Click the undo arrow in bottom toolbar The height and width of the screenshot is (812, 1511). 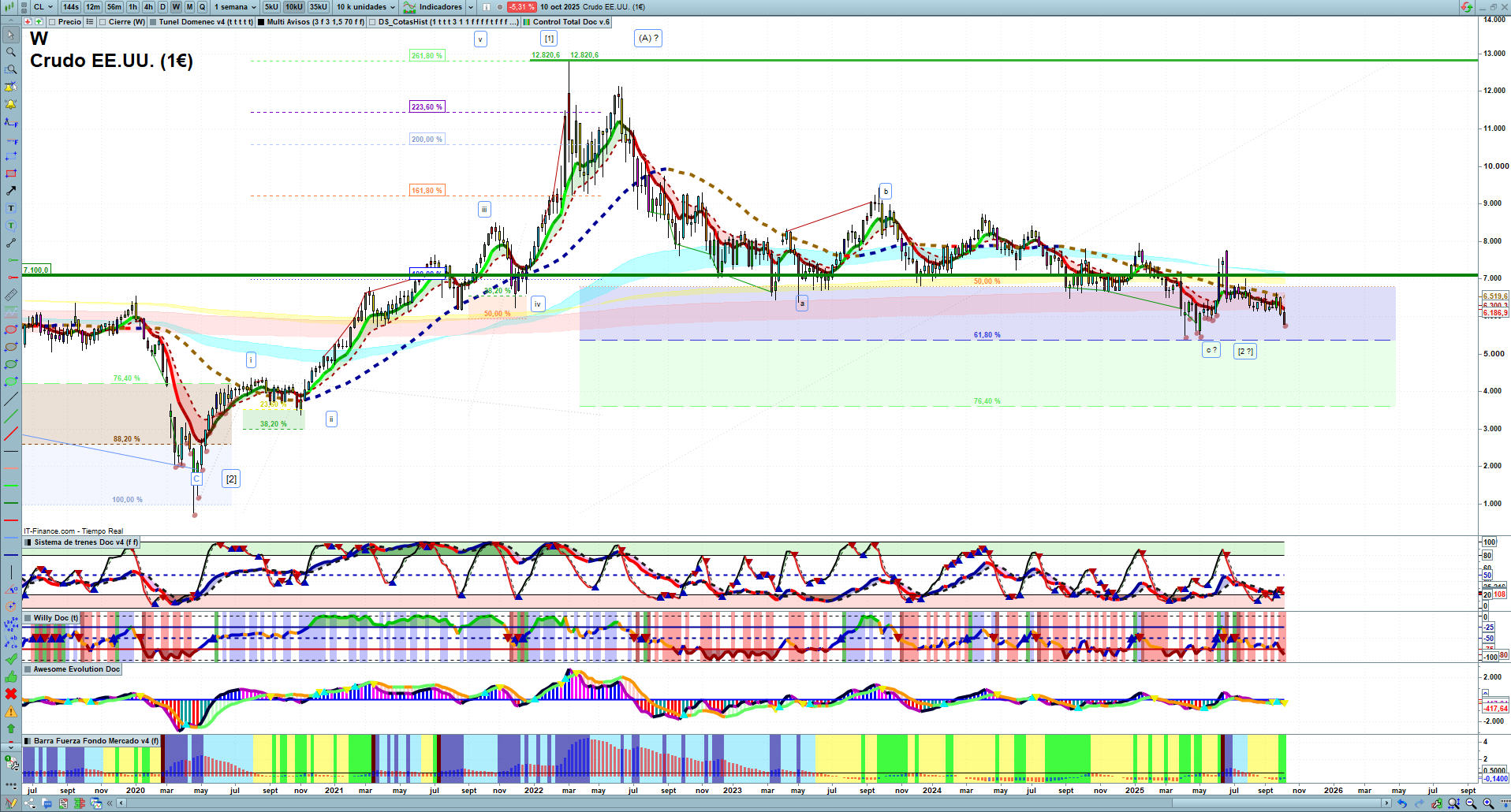pos(1402,803)
